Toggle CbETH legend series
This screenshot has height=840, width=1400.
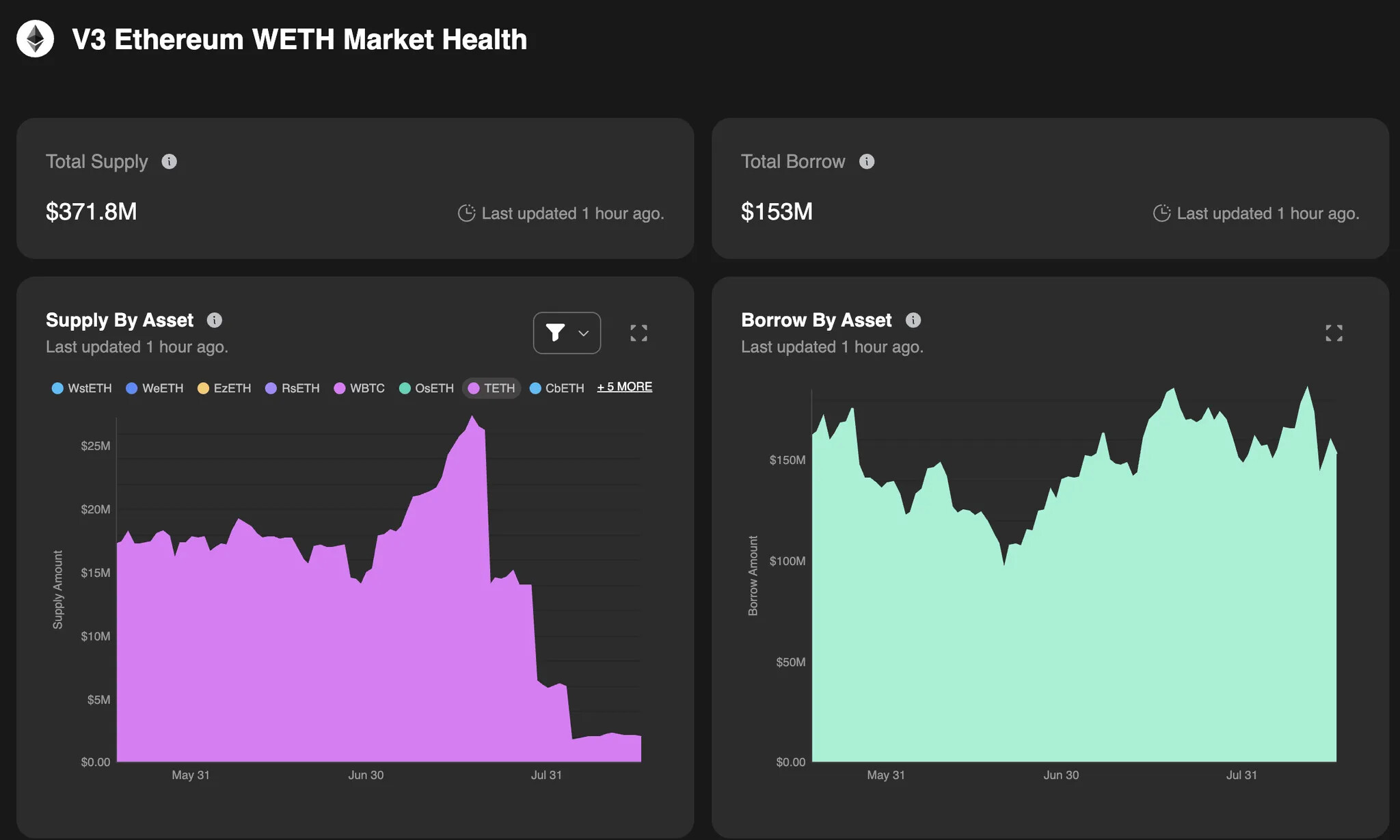click(558, 388)
